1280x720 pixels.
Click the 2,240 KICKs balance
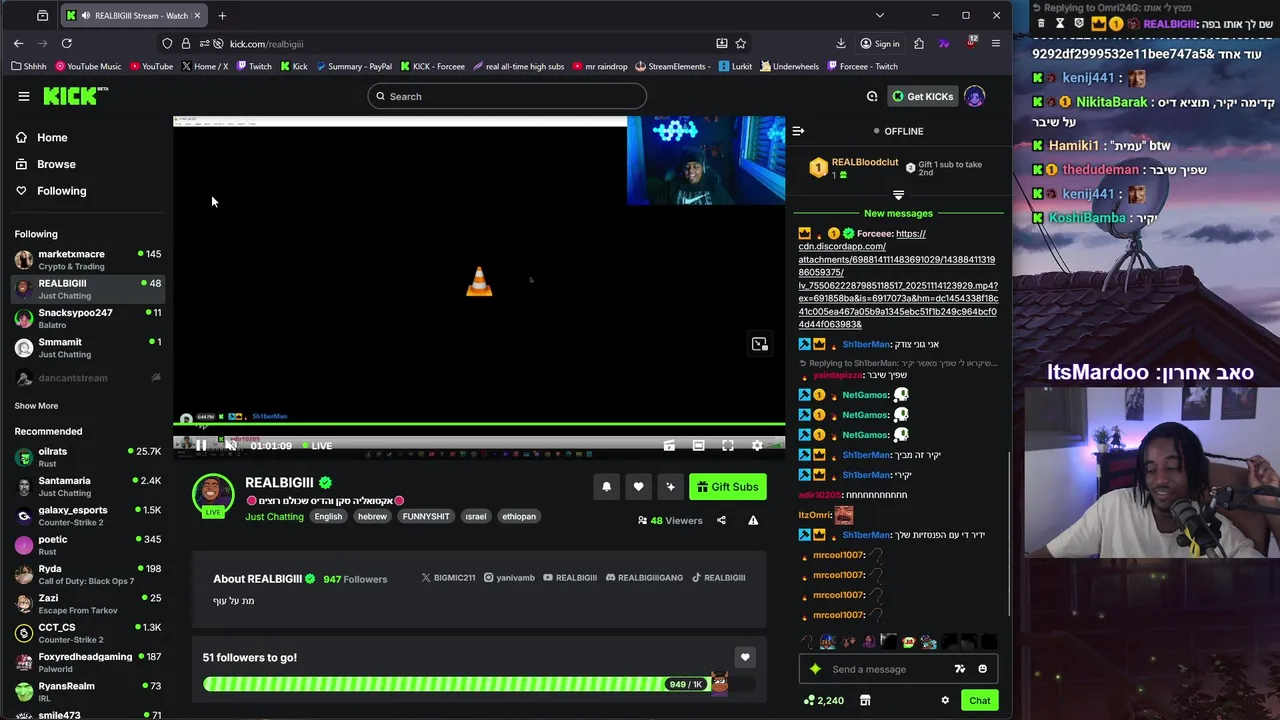click(823, 700)
